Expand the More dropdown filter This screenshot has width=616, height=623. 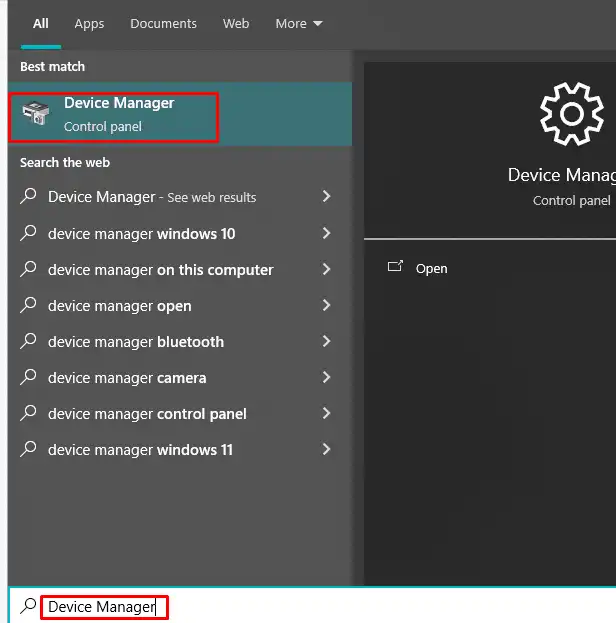[299, 23]
